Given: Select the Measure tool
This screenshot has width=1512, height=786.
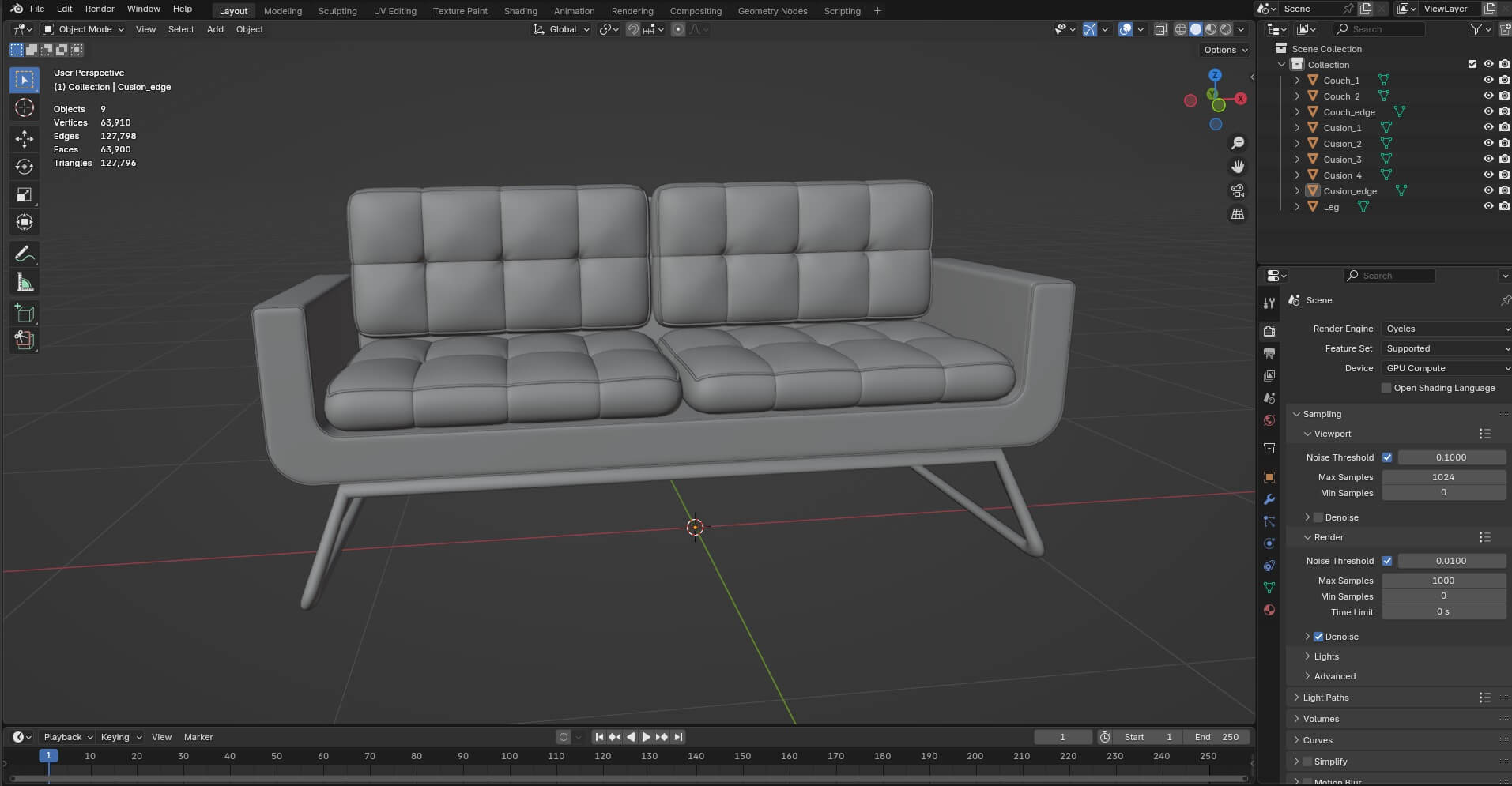Looking at the screenshot, I should point(25,283).
